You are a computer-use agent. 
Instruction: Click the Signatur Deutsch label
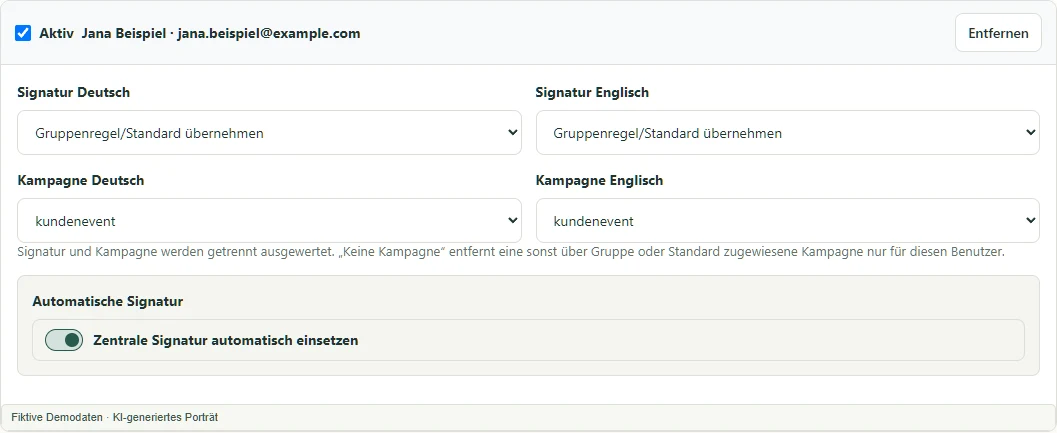(x=73, y=92)
